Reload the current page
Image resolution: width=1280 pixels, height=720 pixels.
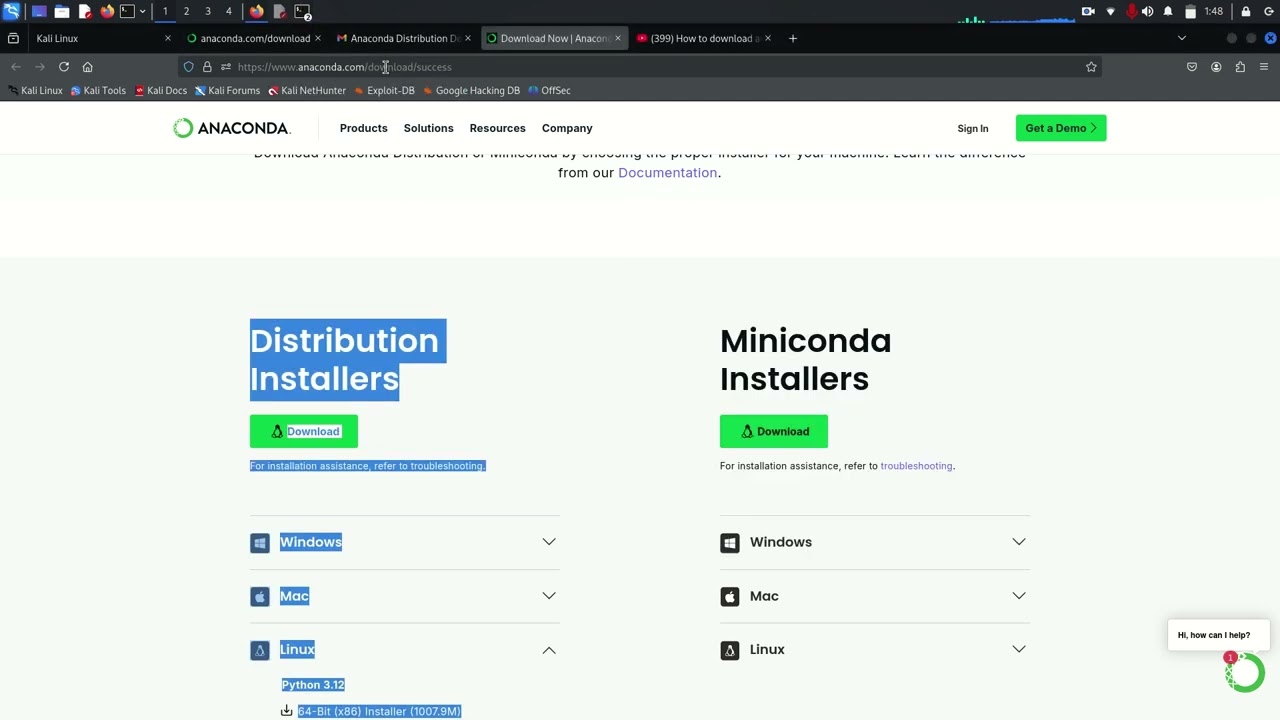tap(64, 67)
